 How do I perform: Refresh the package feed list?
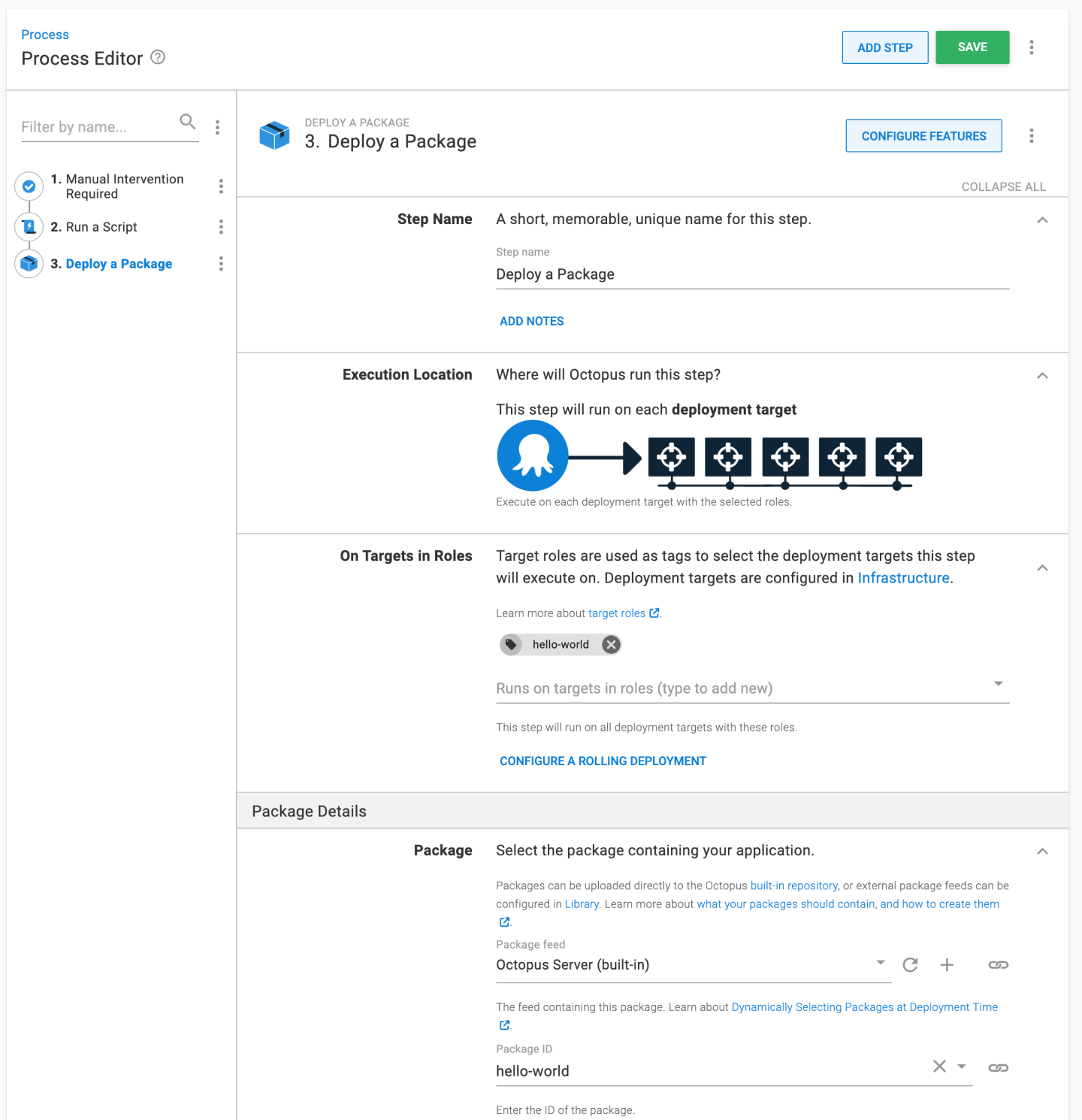pyautogui.click(x=911, y=964)
